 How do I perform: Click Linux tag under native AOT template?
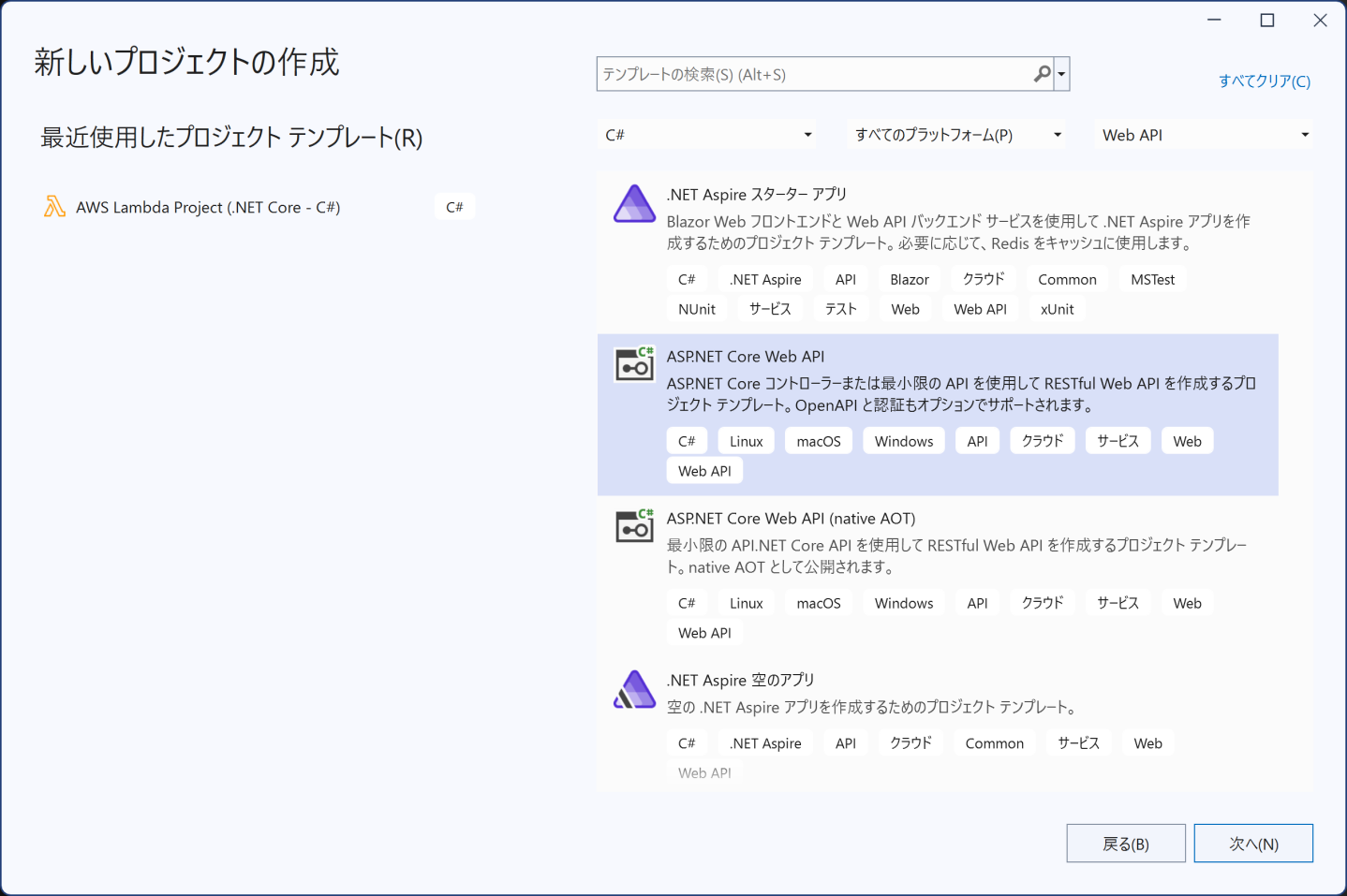tap(747, 603)
